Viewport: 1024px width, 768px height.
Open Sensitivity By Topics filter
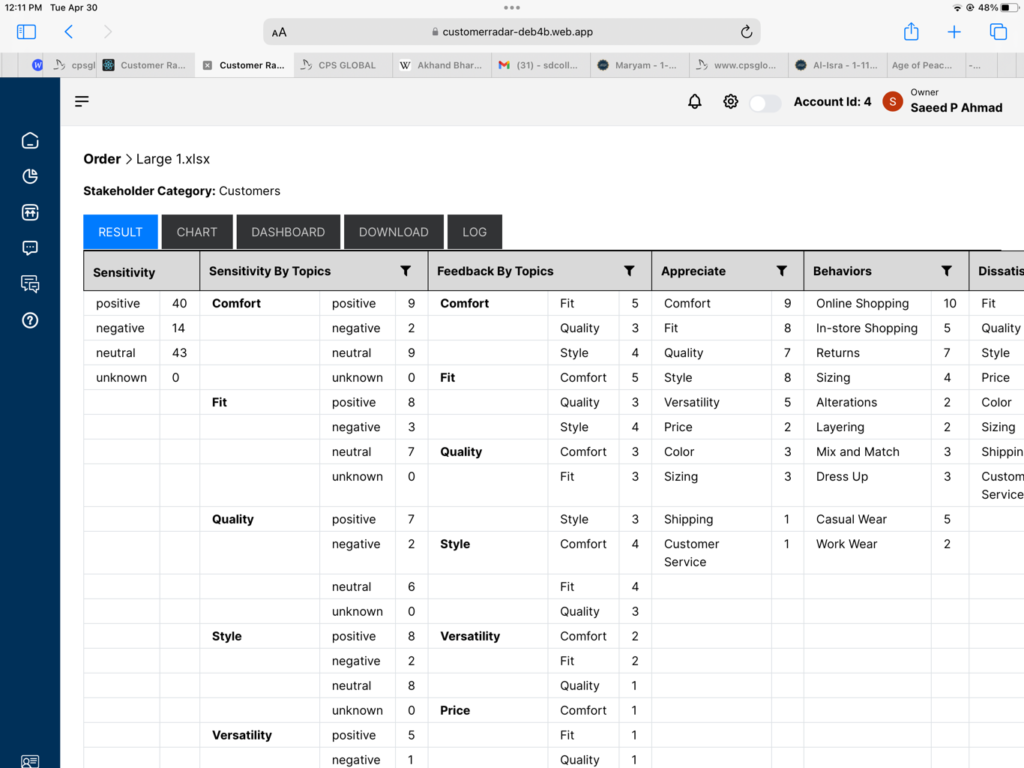tap(405, 271)
